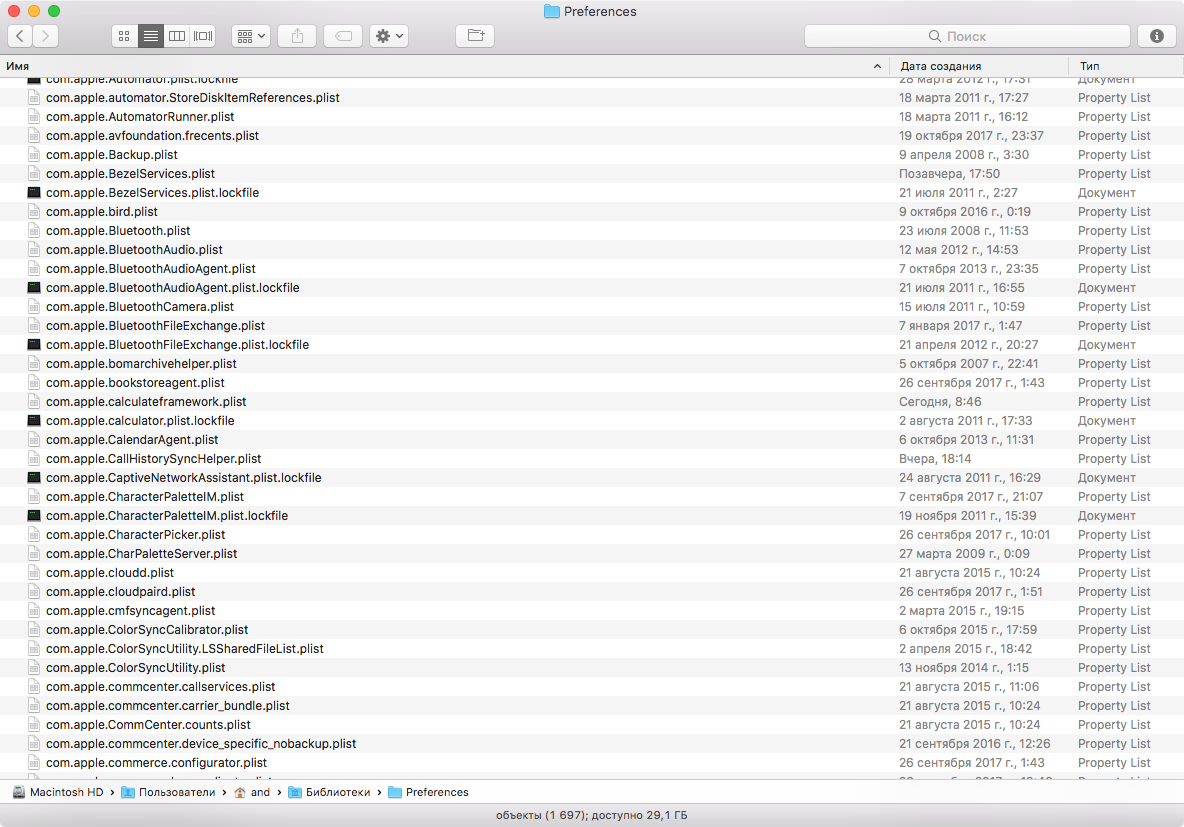Create a new folder via toolbar icon
Viewport: 1184px width, 827px height.
point(475,36)
